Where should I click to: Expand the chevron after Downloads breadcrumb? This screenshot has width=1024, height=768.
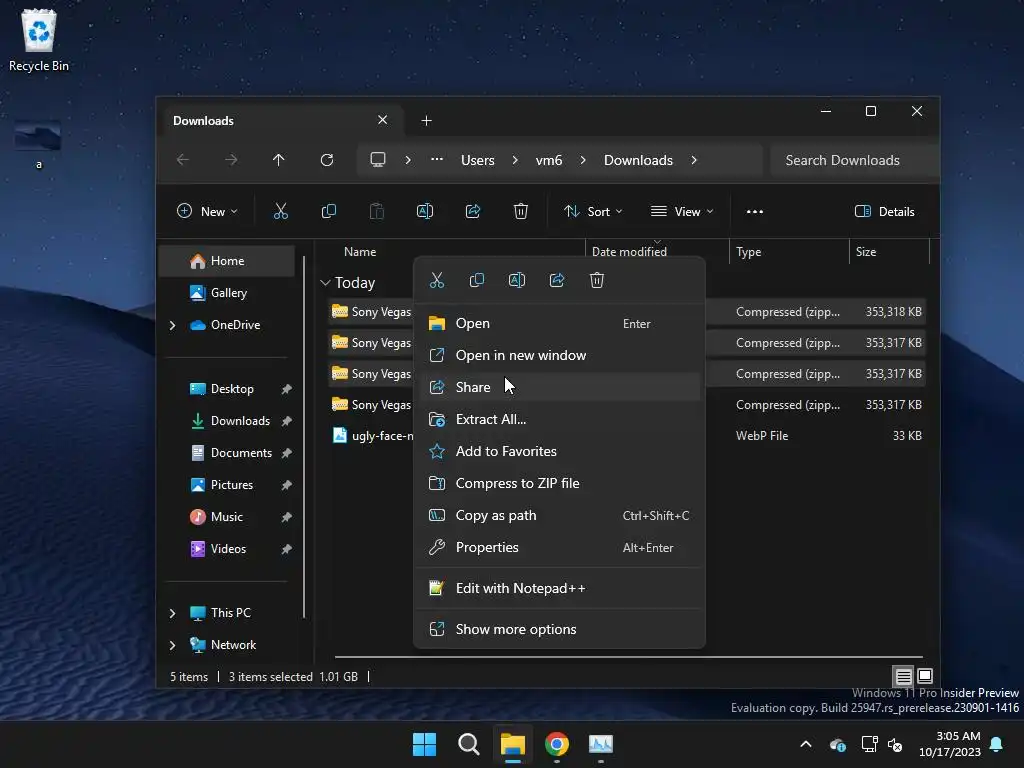click(x=694, y=160)
